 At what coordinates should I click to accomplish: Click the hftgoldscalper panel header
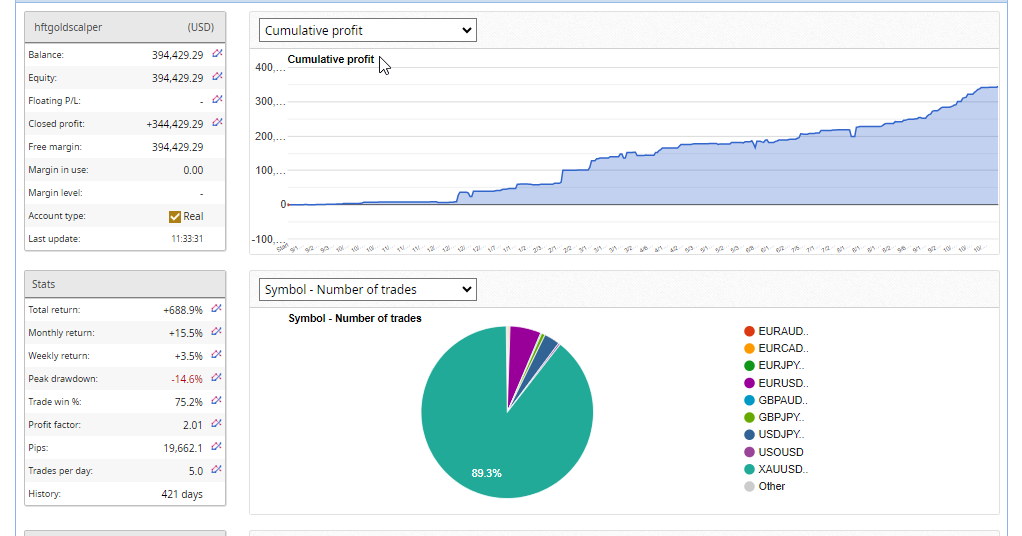pyautogui.click(x=125, y=27)
